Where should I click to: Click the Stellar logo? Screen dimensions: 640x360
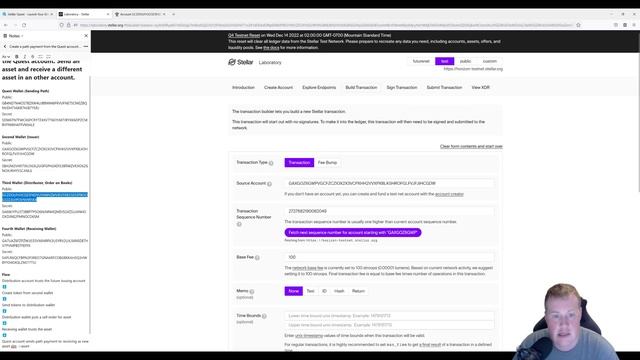tap(241, 62)
